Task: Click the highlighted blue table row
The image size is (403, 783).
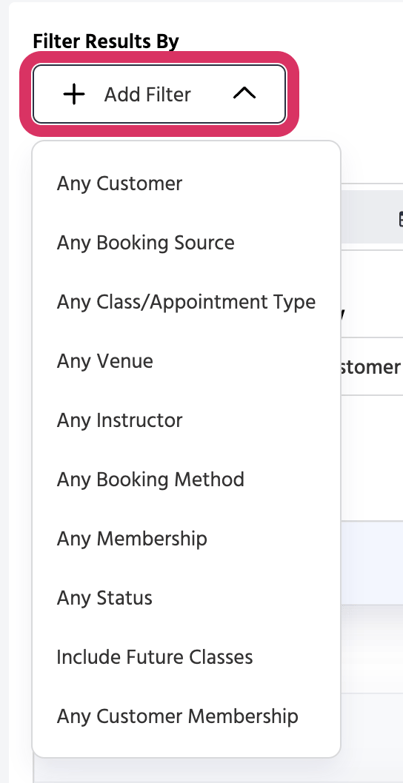Action: [x=372, y=563]
